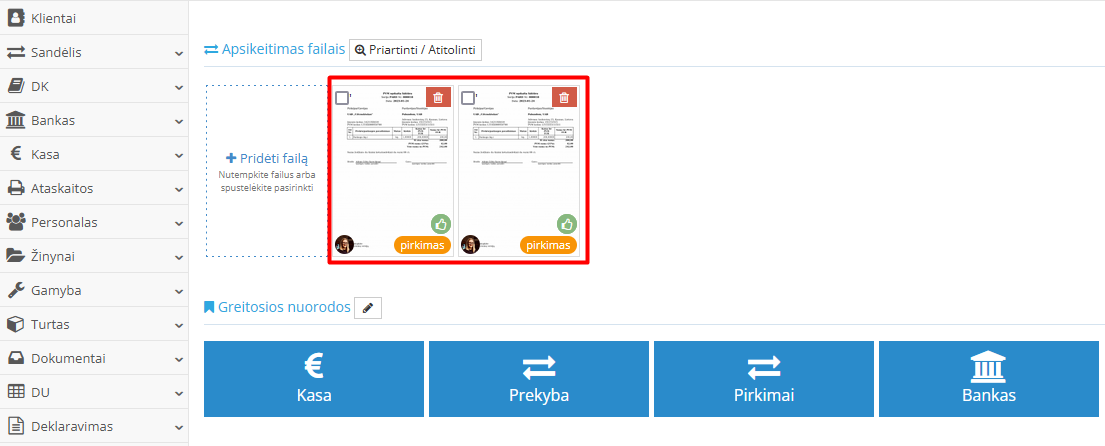Click the swap arrows icon beside Apsikeitimas failais
The image size is (1105, 446).
[211, 49]
